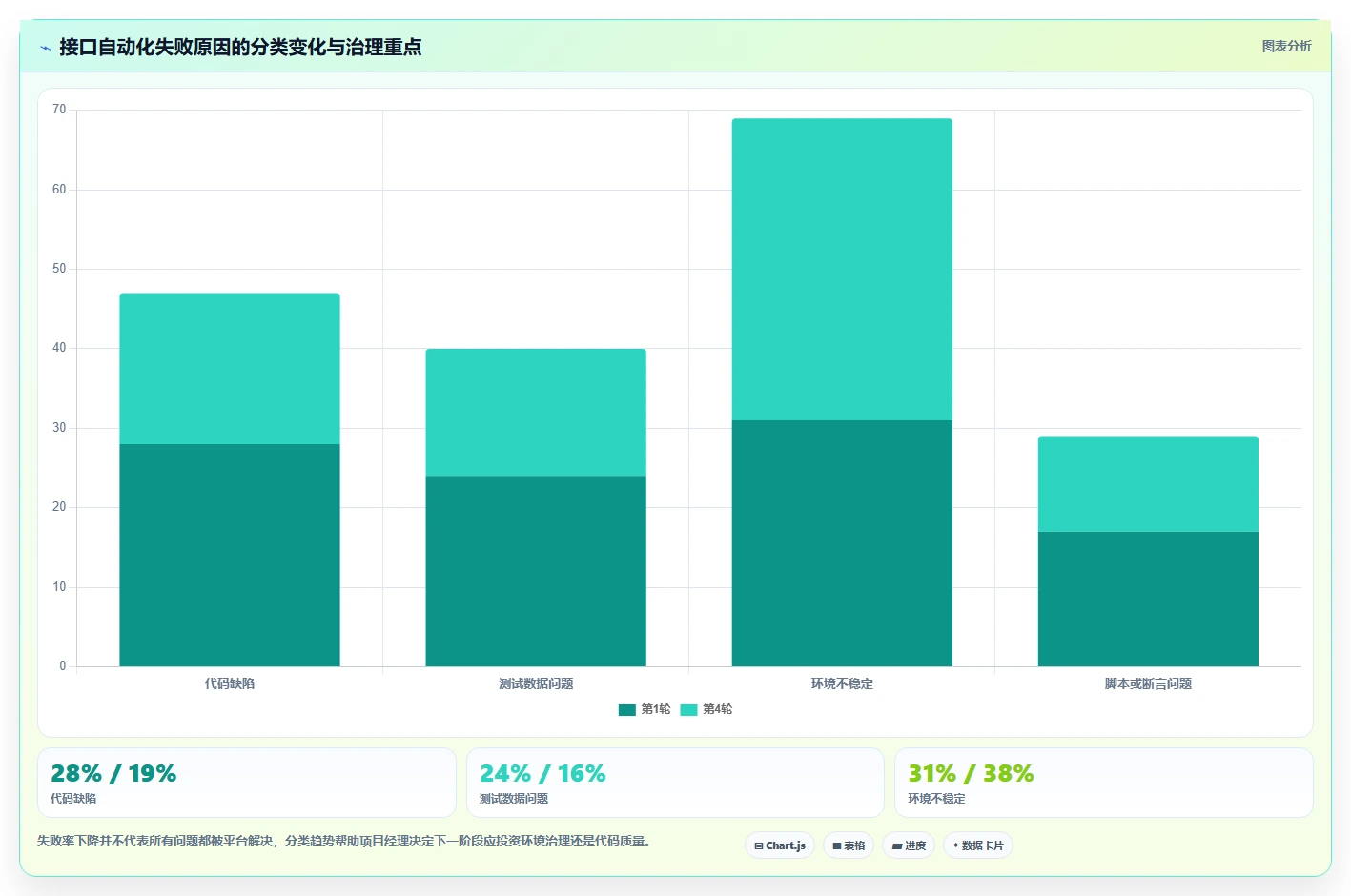Click the 脚本或断言问题 第1轮 bar segment
The width and height of the screenshot is (1351, 896).
[x=1148, y=599]
